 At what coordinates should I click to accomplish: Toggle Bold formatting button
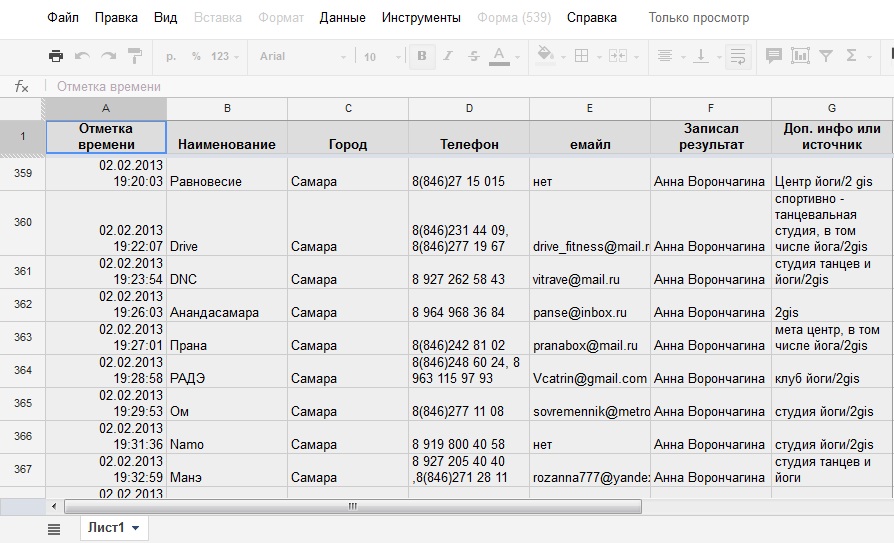422,56
